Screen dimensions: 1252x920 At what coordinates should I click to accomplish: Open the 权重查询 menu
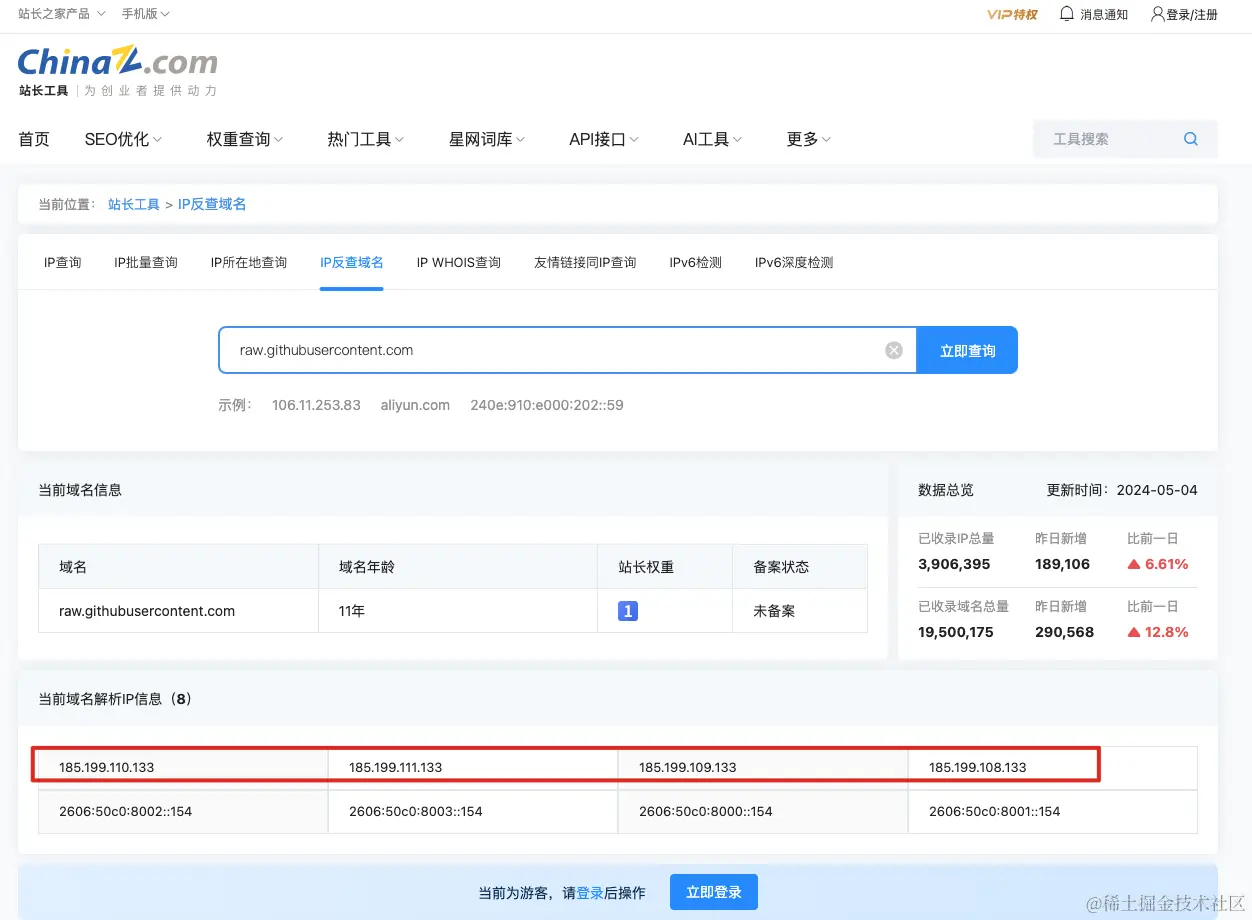pyautogui.click(x=245, y=139)
